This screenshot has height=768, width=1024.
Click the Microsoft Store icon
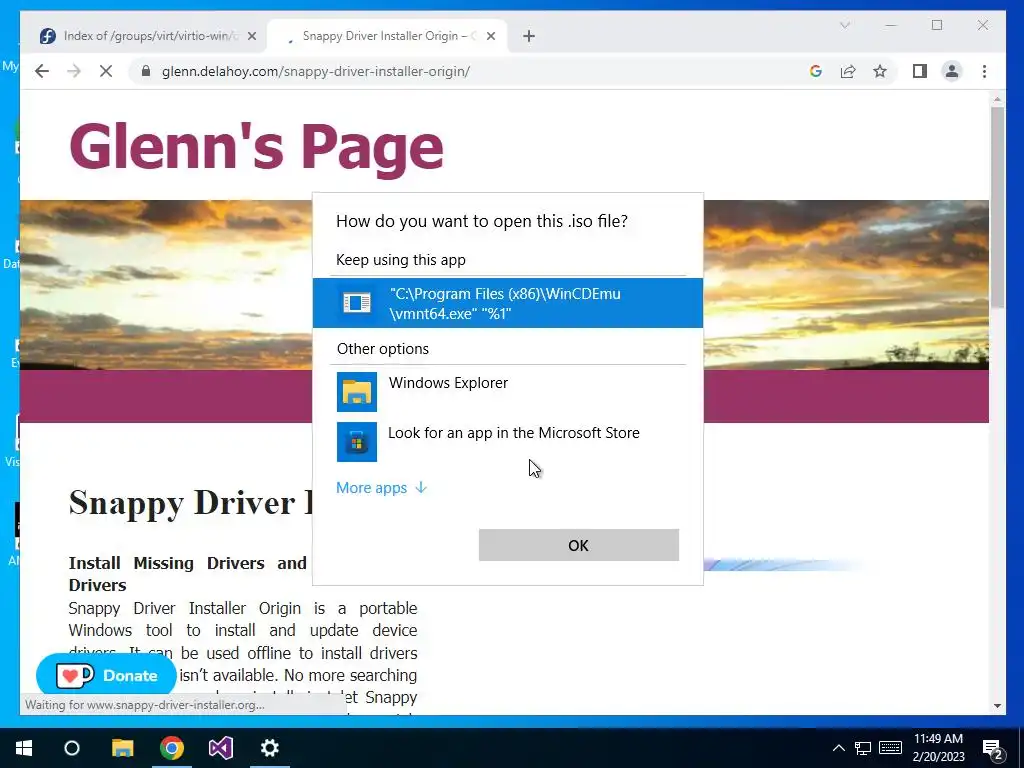(357, 442)
